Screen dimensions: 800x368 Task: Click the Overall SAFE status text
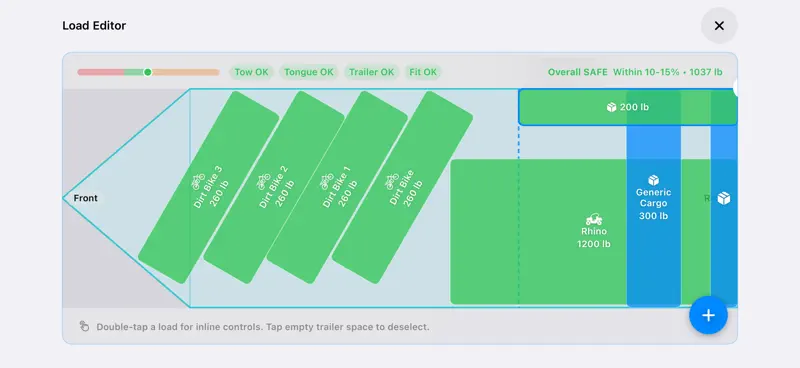(x=578, y=72)
